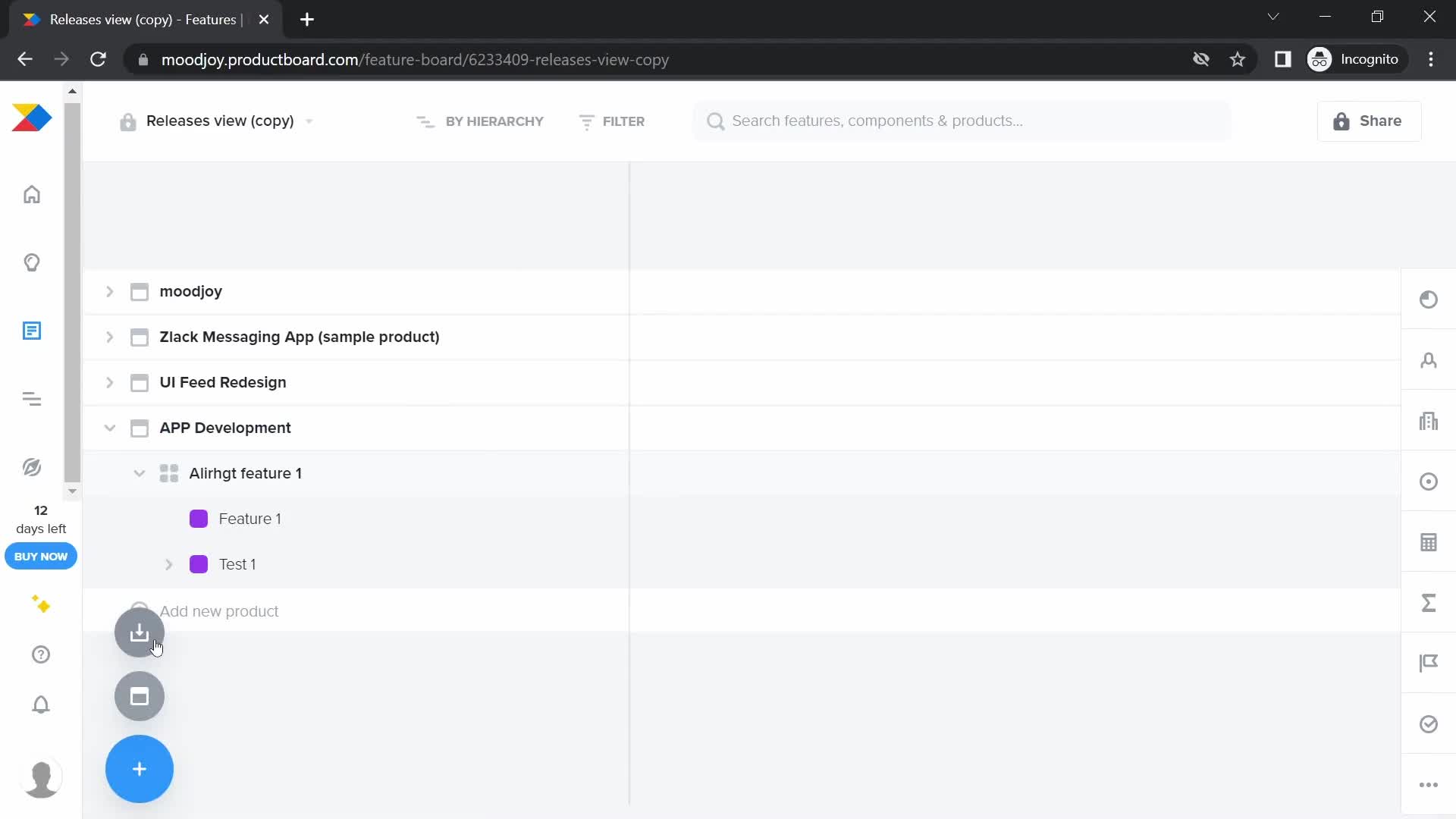Click purple status swatch of Test 1

click(199, 564)
